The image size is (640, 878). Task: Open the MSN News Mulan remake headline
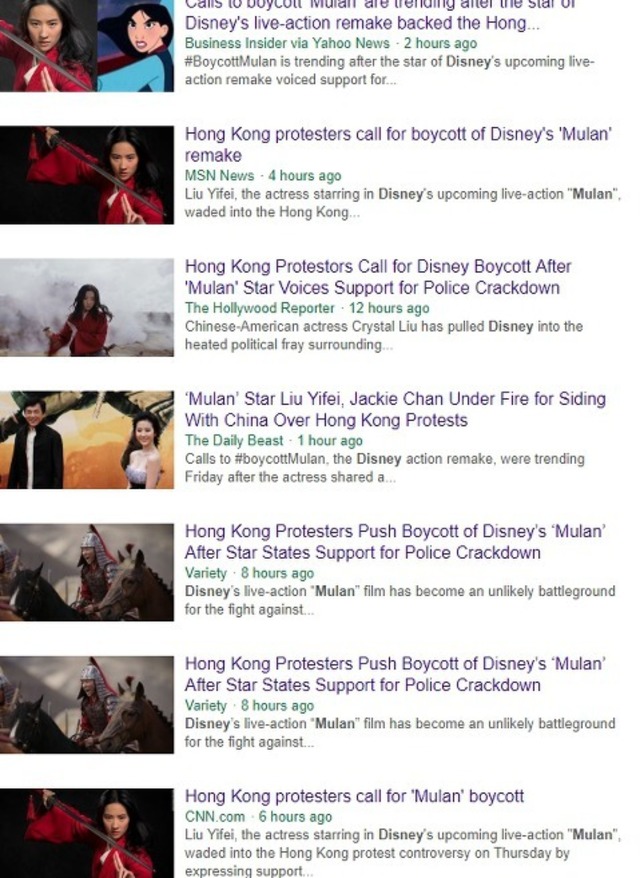point(398,144)
